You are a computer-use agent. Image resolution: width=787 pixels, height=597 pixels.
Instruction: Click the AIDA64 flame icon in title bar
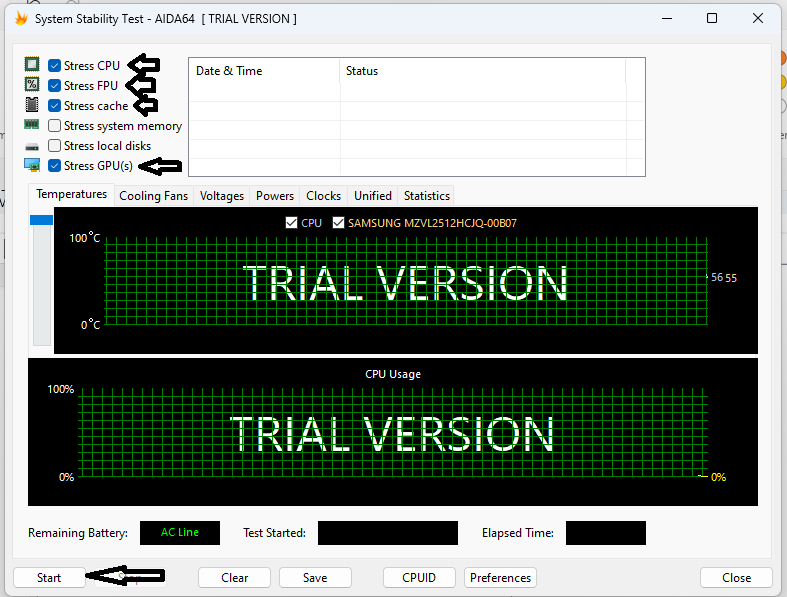(21, 19)
